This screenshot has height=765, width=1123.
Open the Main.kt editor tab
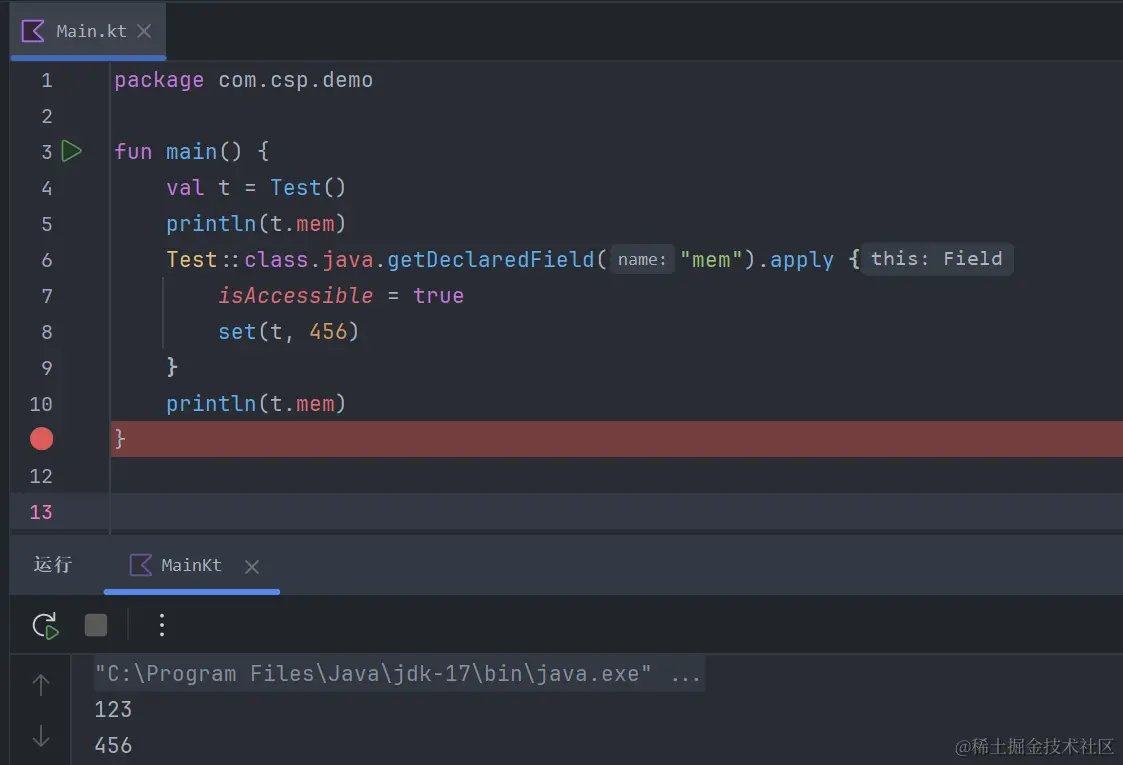pyautogui.click(x=88, y=31)
